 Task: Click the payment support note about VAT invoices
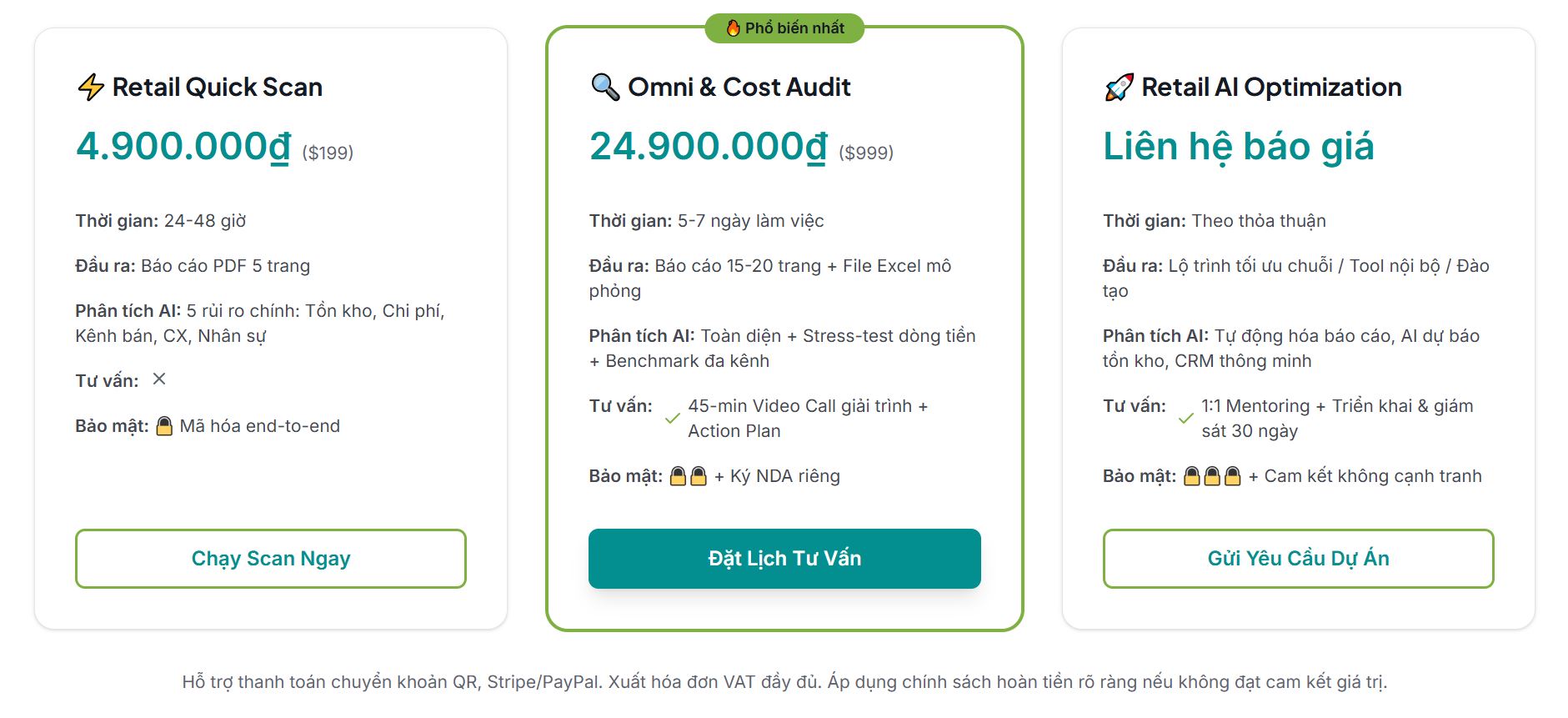click(784, 682)
